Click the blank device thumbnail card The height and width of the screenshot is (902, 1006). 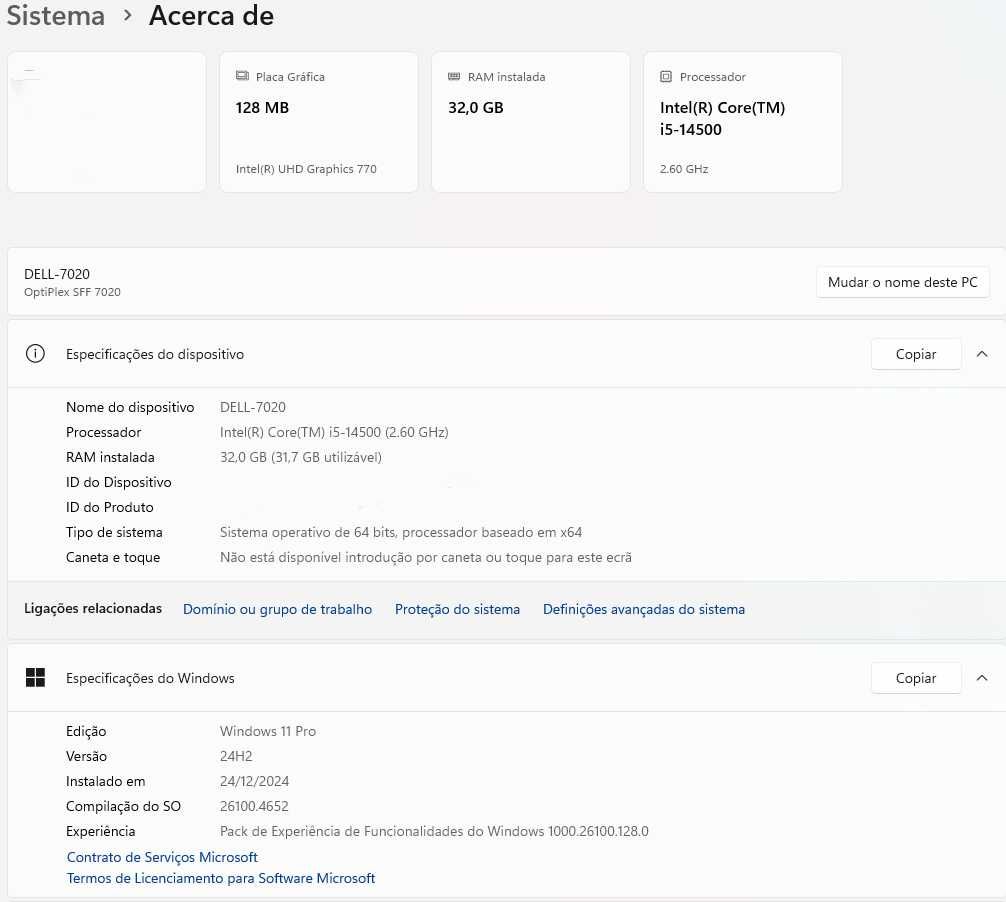[x=107, y=122]
